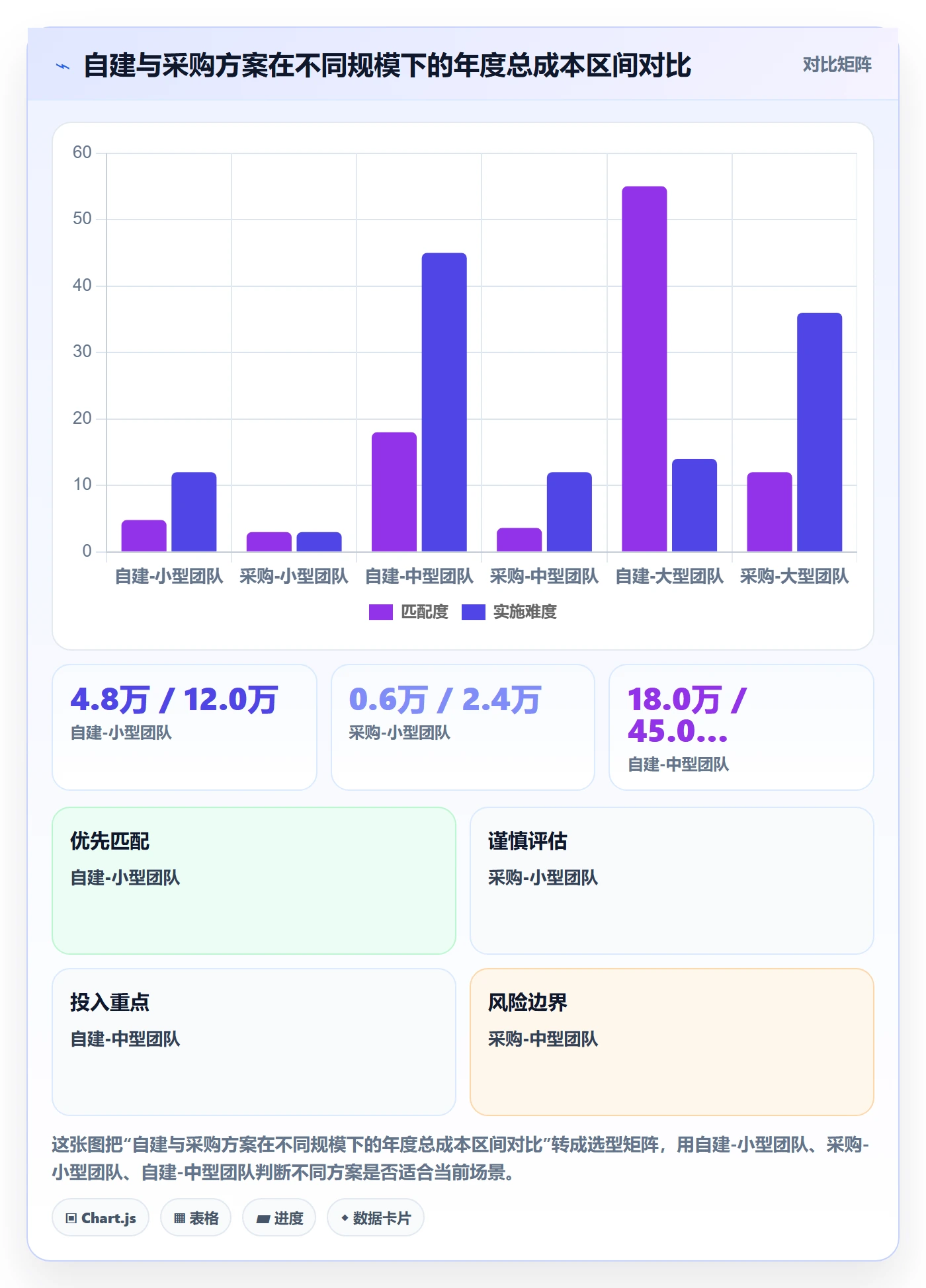Select the 投入重点 matrix card

pos(254,1042)
